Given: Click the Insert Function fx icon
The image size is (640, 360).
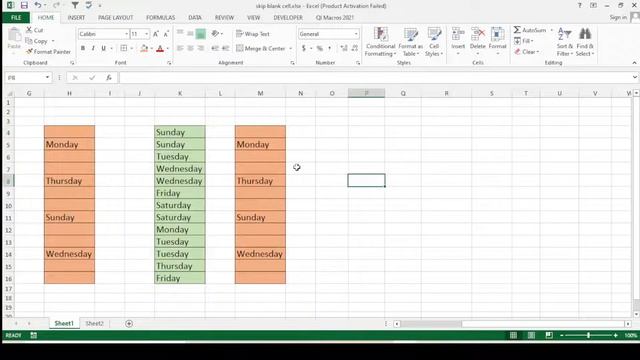Looking at the screenshot, I should click(109, 78).
